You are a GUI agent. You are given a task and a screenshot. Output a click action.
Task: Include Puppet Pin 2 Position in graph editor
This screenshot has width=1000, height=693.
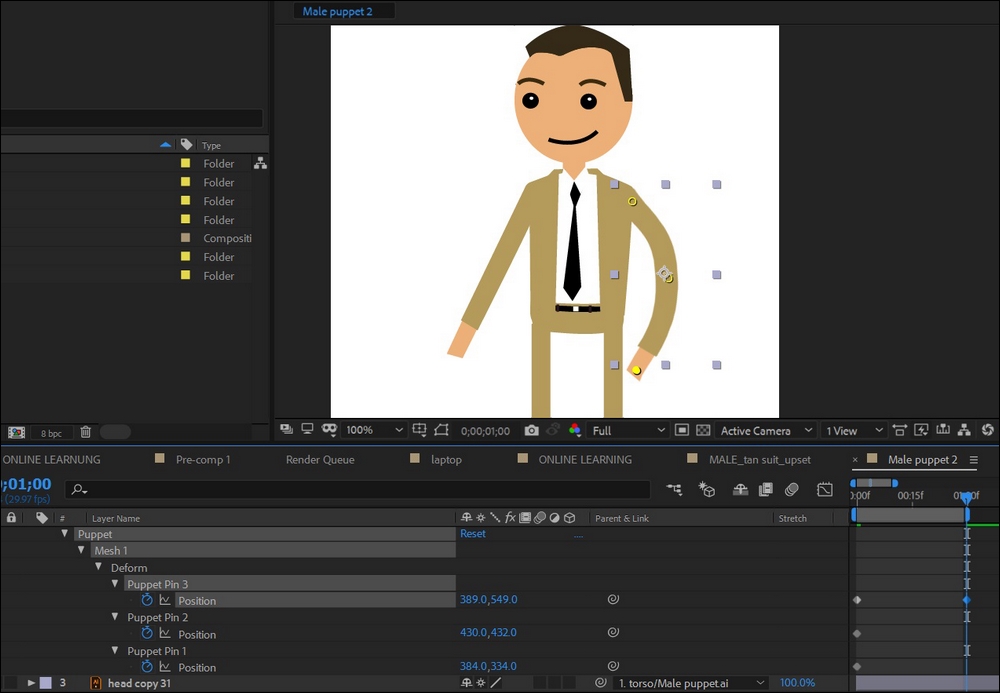(165, 633)
